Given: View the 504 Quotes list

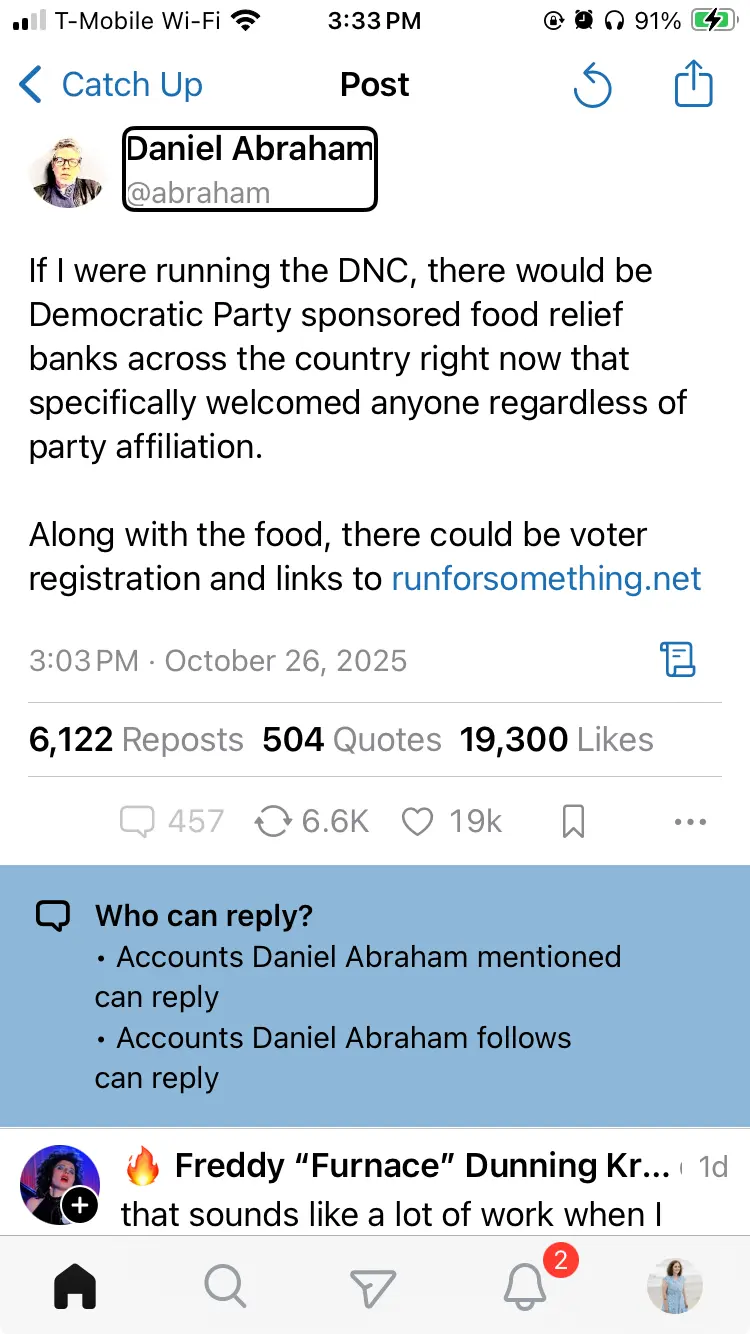Looking at the screenshot, I should [351, 740].
